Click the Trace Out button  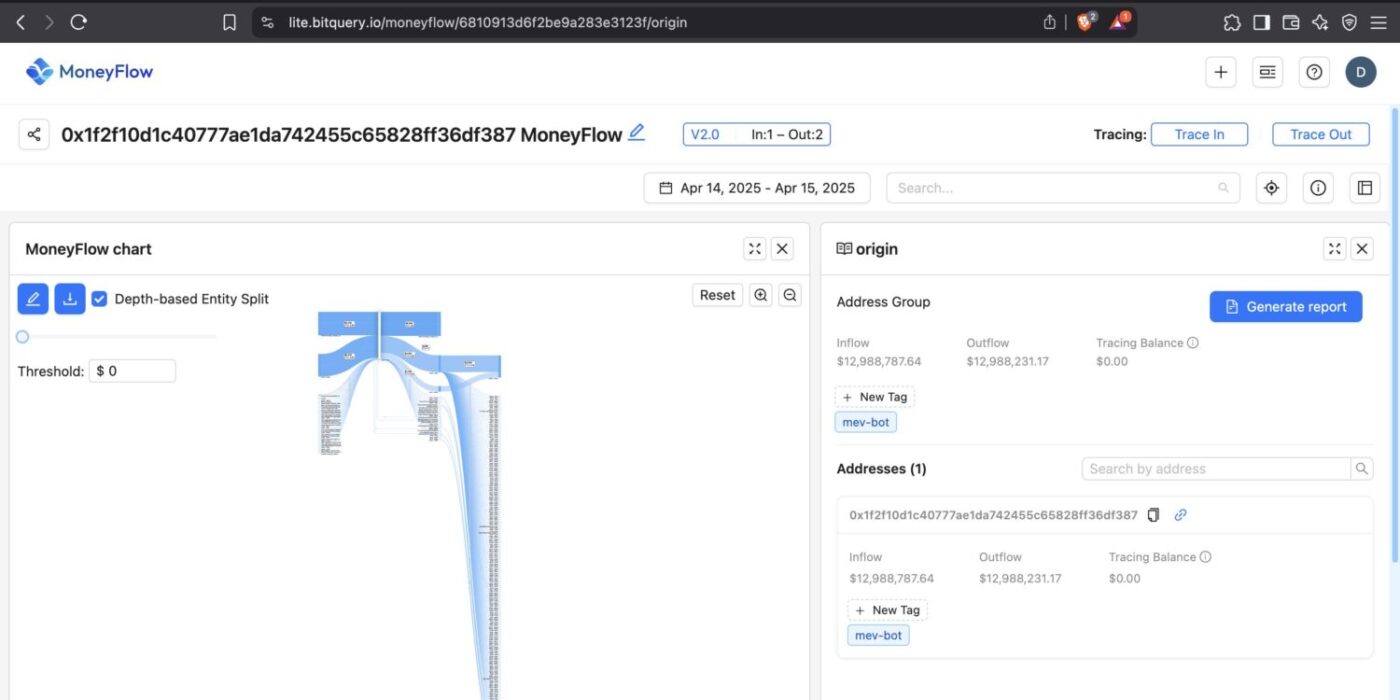click(x=1321, y=134)
